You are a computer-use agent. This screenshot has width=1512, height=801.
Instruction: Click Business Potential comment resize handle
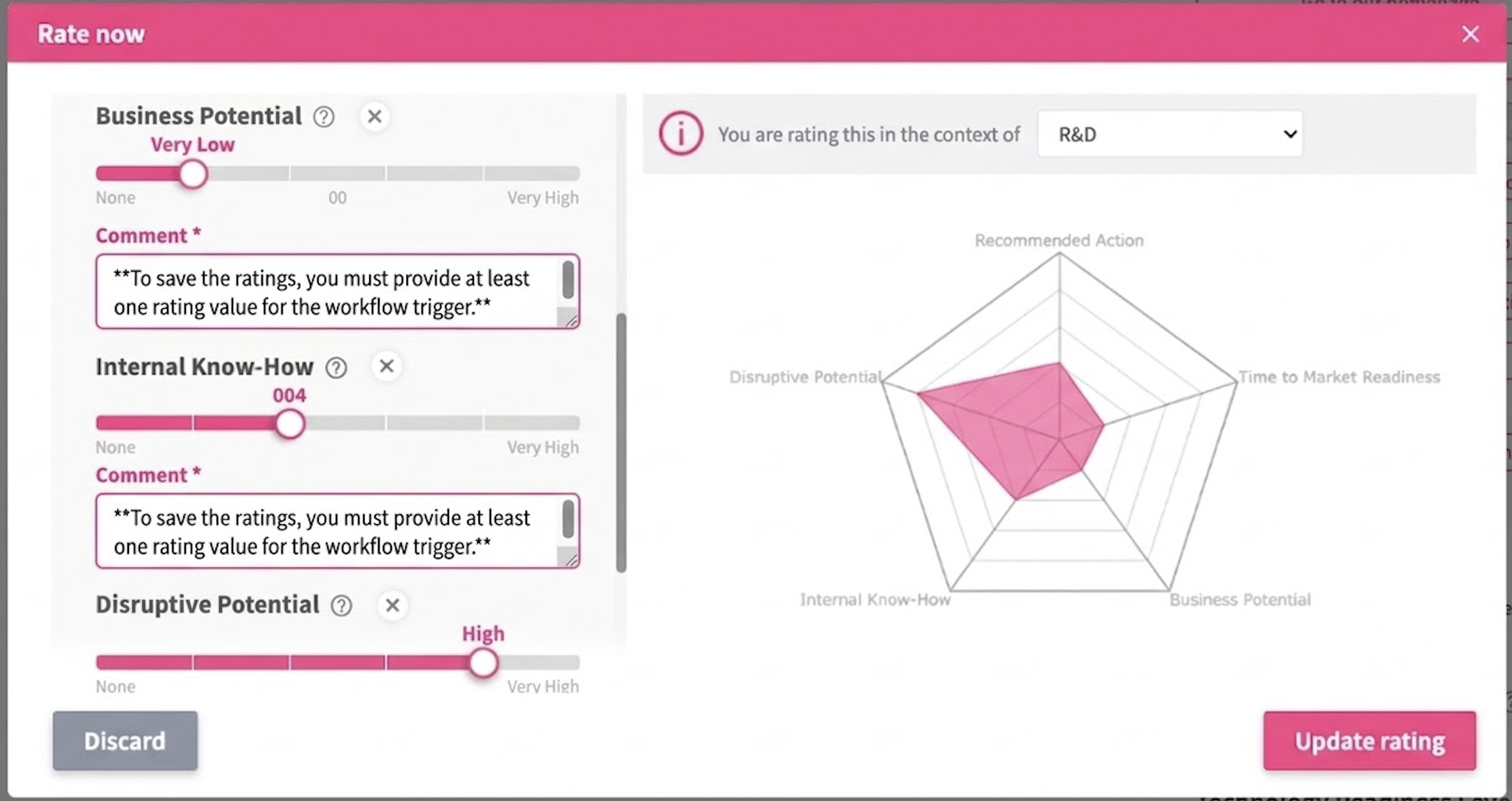click(x=571, y=321)
